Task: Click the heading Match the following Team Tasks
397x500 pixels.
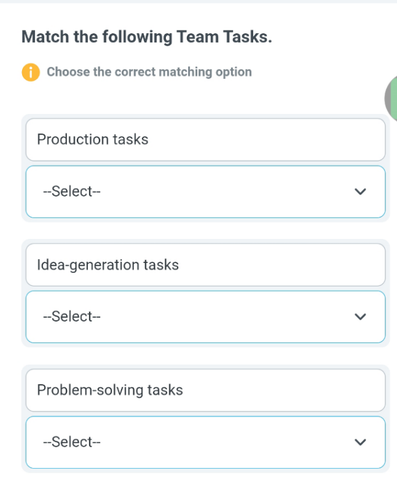Action: [x=147, y=37]
